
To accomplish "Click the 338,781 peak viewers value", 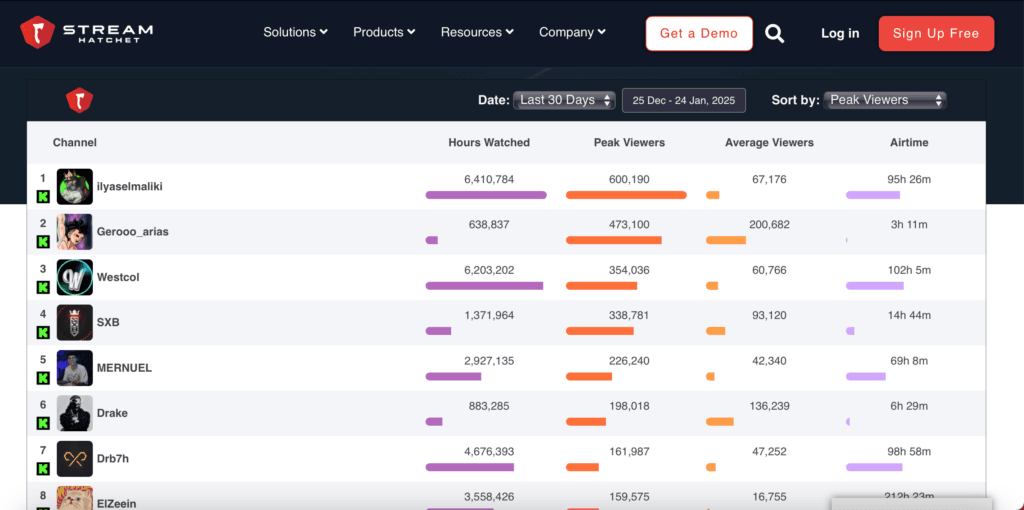I will click(x=629, y=315).
